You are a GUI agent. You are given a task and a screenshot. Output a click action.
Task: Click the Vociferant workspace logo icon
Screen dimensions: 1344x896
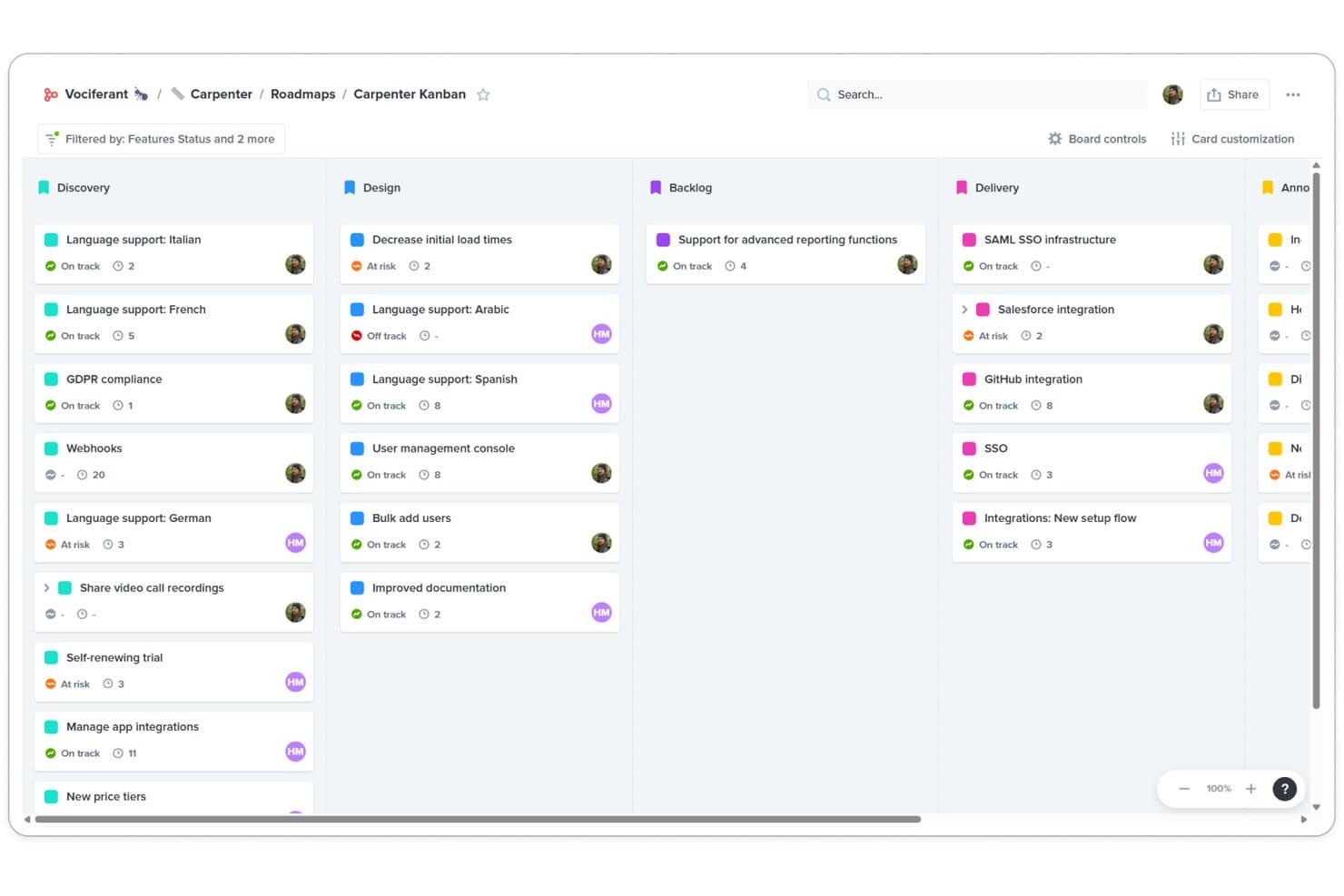pyautogui.click(x=51, y=94)
